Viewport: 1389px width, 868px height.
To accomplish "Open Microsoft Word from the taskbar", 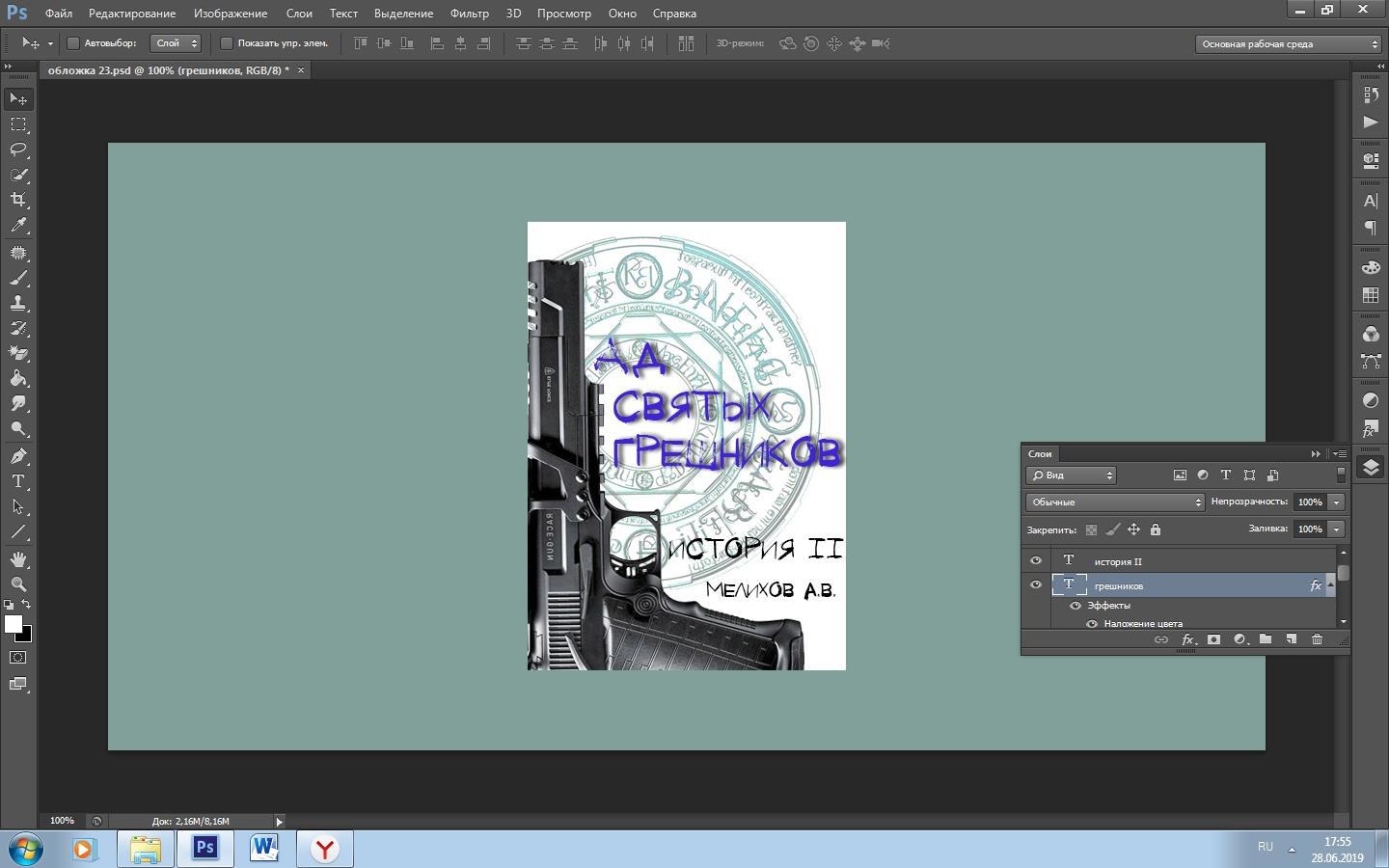I will click(x=264, y=849).
